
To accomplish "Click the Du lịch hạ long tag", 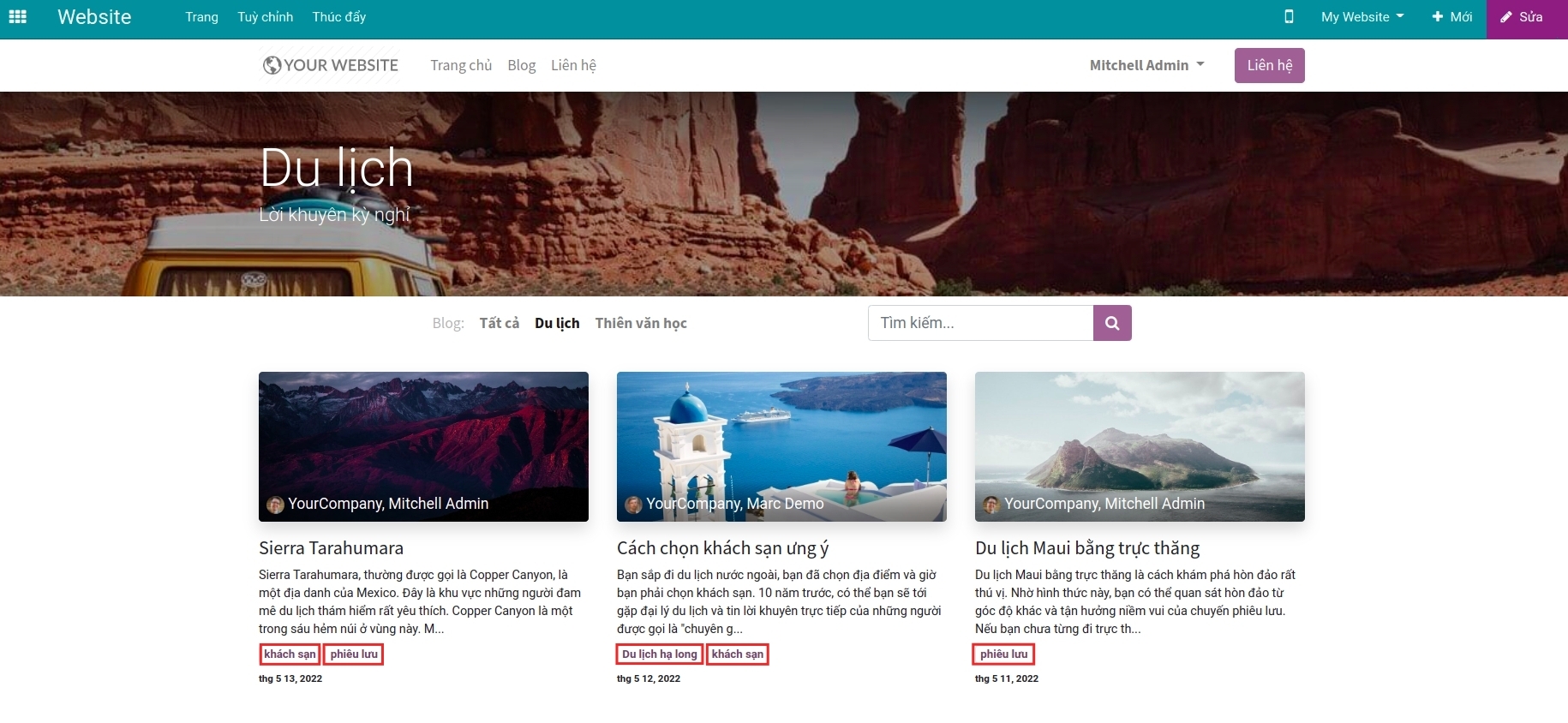I will point(659,654).
